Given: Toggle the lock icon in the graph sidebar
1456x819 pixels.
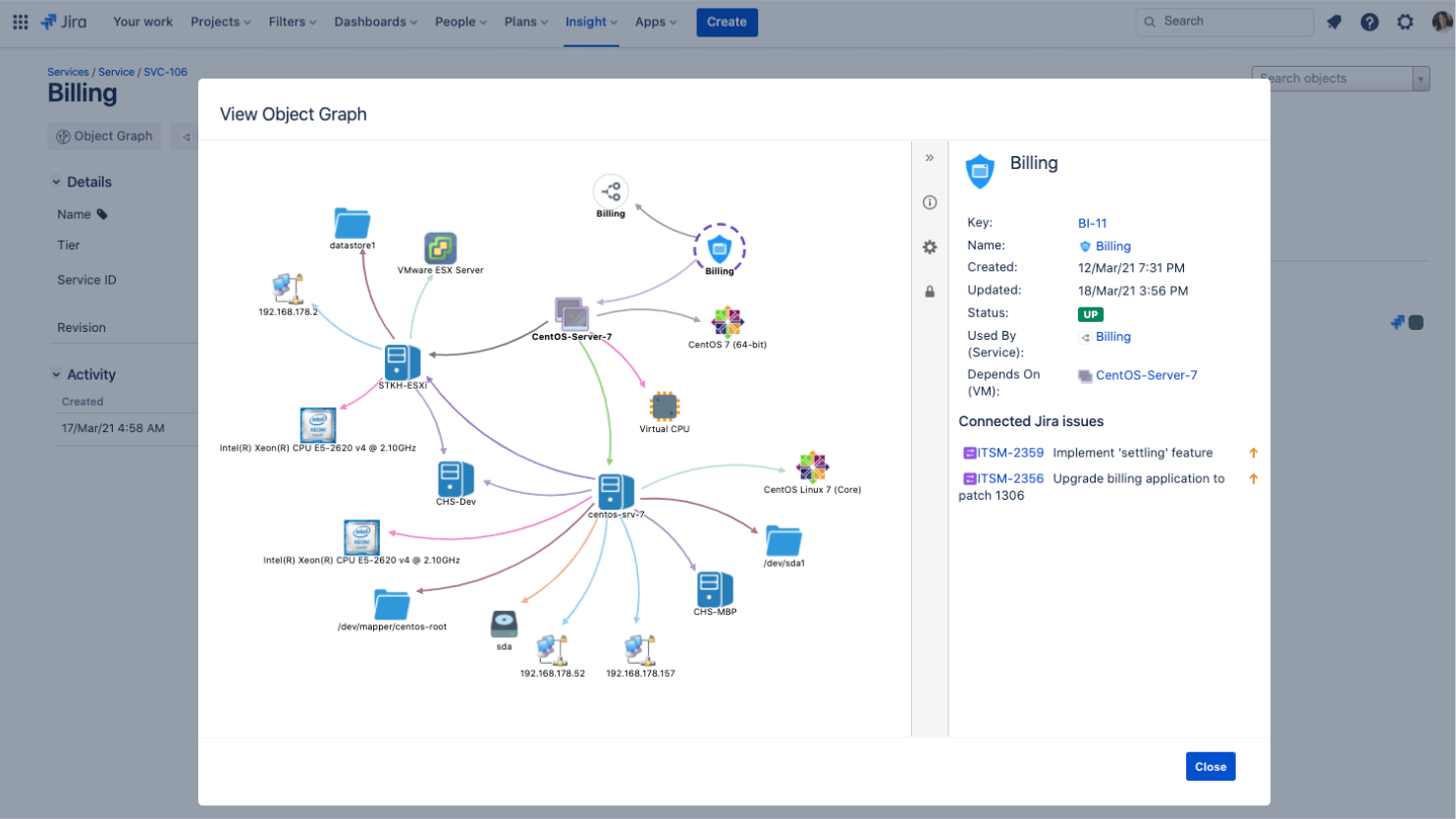Looking at the screenshot, I should (x=929, y=292).
